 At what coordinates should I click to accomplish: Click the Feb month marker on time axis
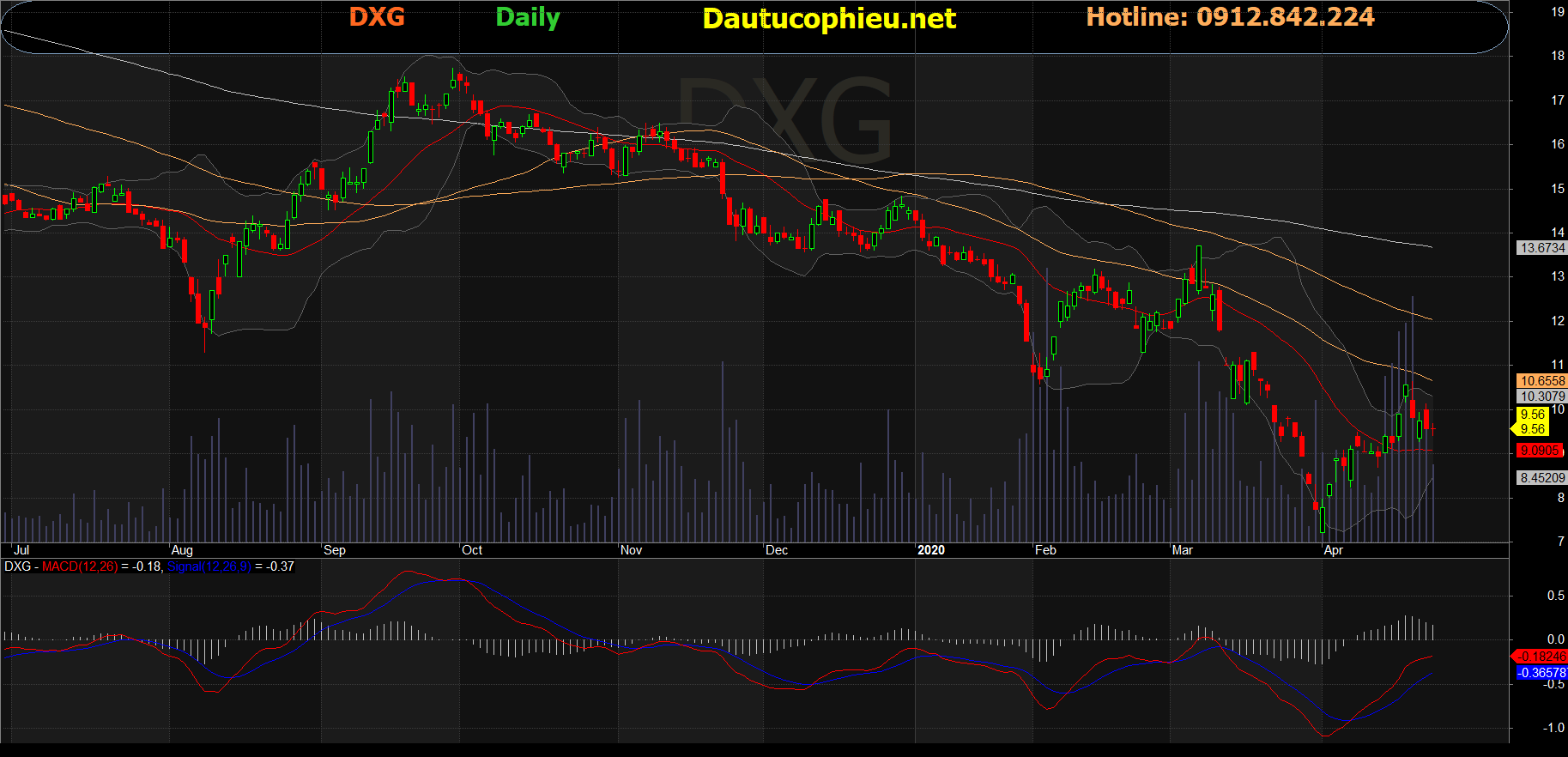coord(1045,550)
